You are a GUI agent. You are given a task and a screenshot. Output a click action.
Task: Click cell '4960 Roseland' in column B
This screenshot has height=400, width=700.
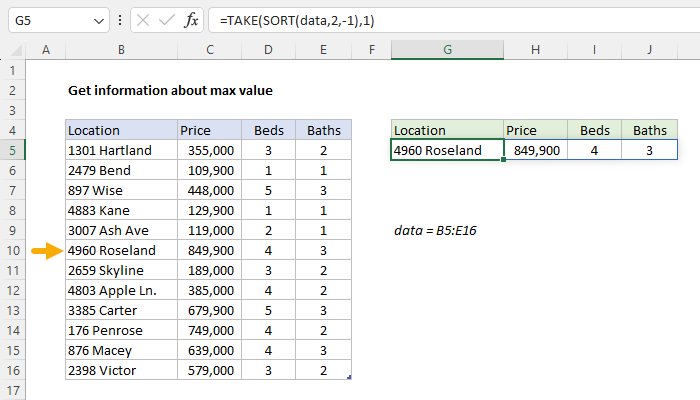pyautogui.click(x=121, y=250)
